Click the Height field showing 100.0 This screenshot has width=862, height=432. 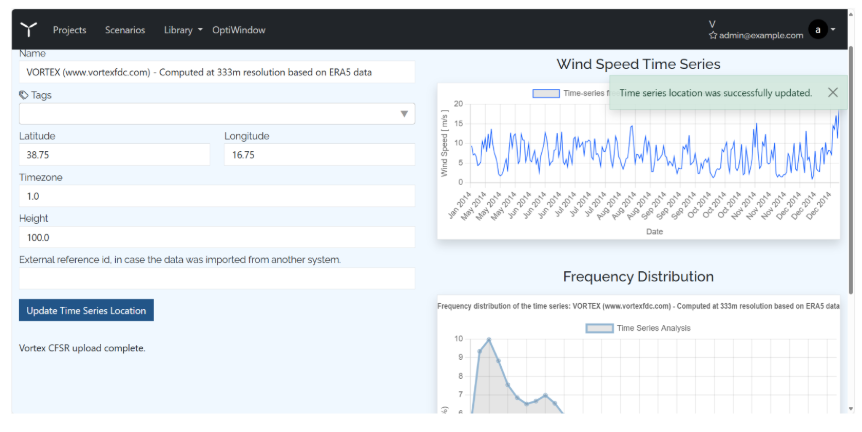click(217, 237)
